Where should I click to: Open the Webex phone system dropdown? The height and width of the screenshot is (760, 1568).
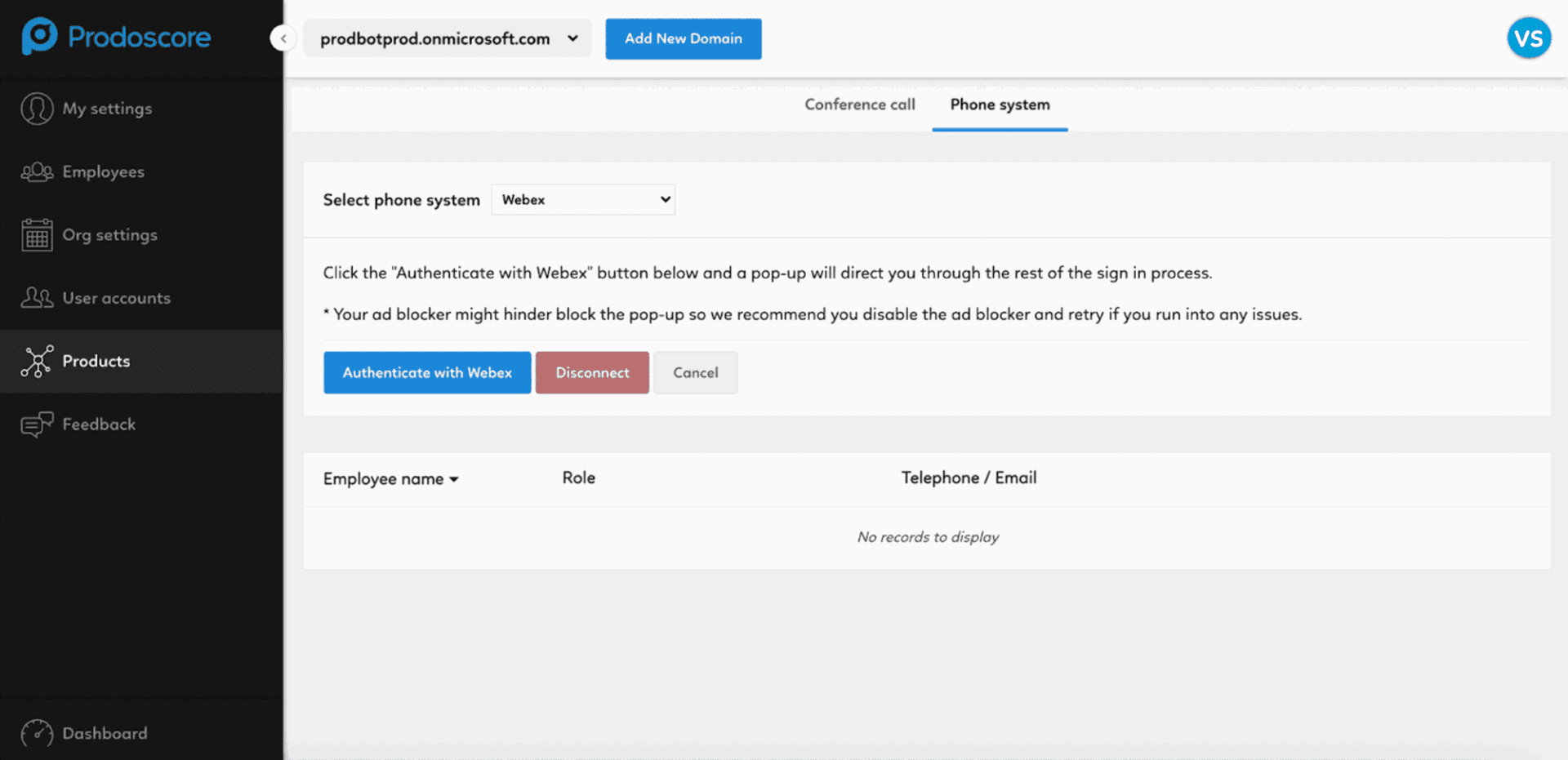583,200
